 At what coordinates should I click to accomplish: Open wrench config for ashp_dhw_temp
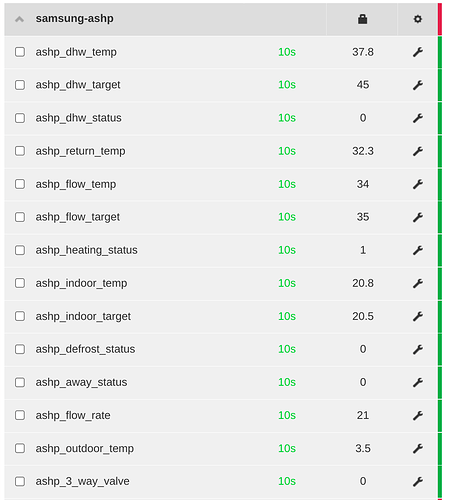click(418, 52)
